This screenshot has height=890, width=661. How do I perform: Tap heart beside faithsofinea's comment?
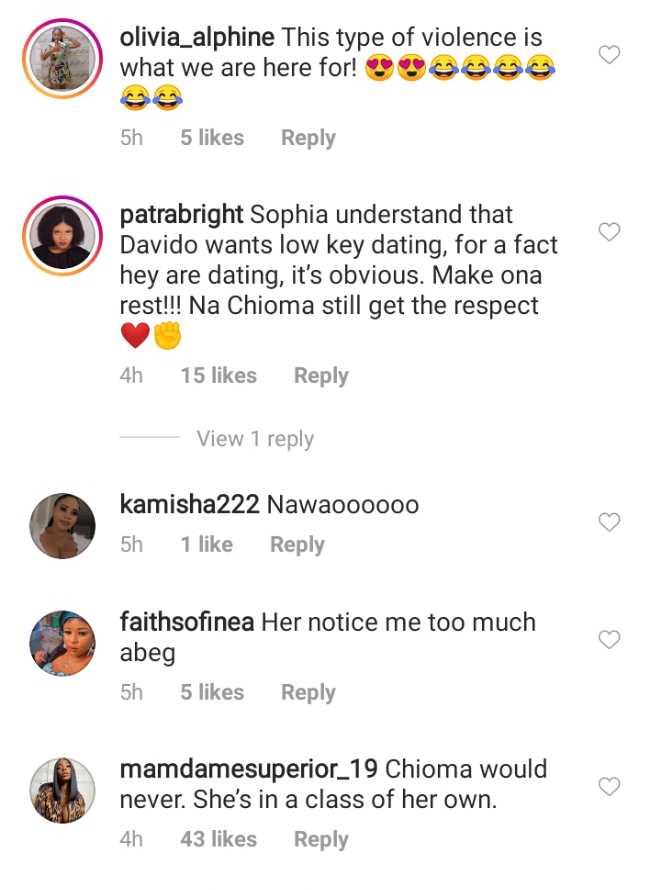click(x=609, y=638)
